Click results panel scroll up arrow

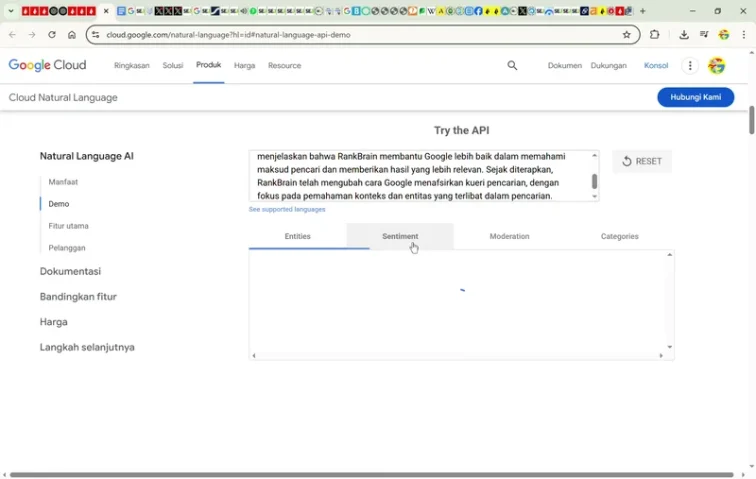[670, 255]
